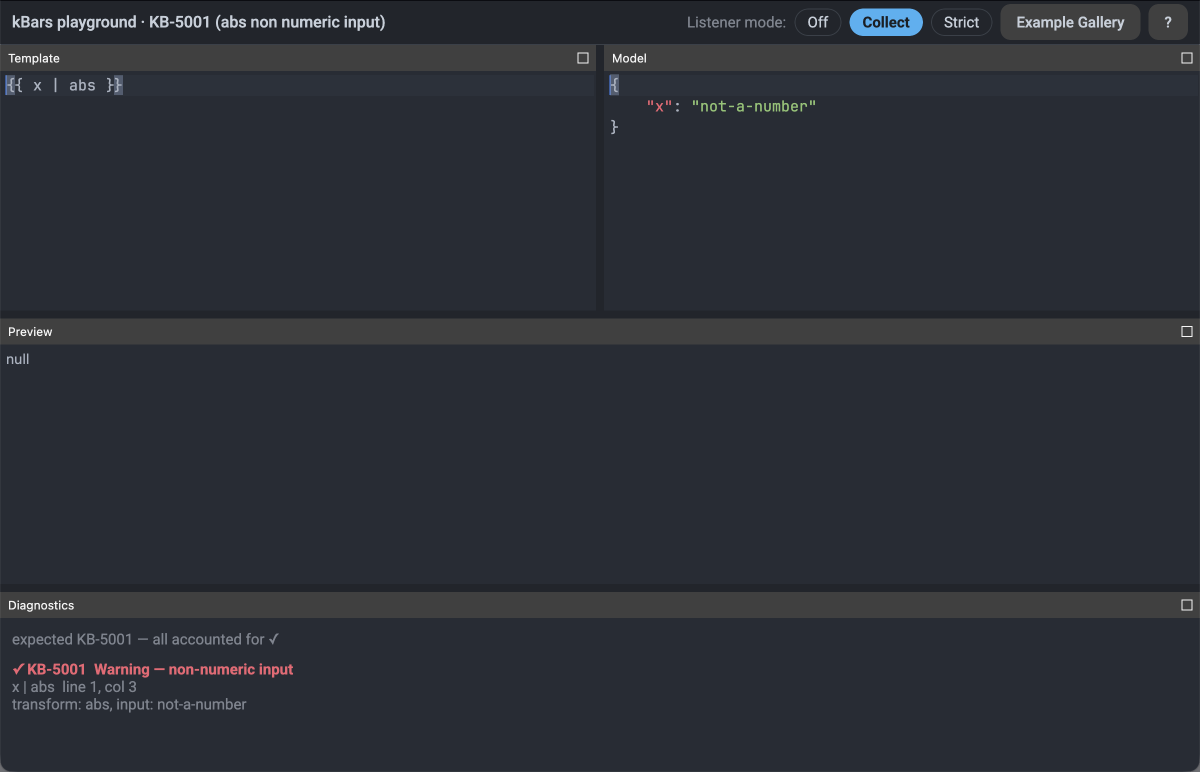Select the KB-5001 Warning diagnostic entry
Screen dimensions: 1200x772
tap(153, 669)
